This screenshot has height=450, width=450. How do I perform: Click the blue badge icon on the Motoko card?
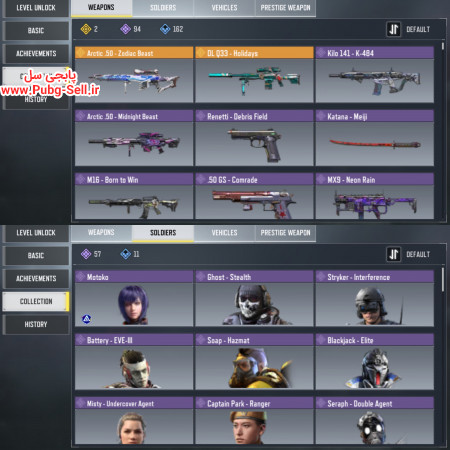pyautogui.click(x=86, y=319)
